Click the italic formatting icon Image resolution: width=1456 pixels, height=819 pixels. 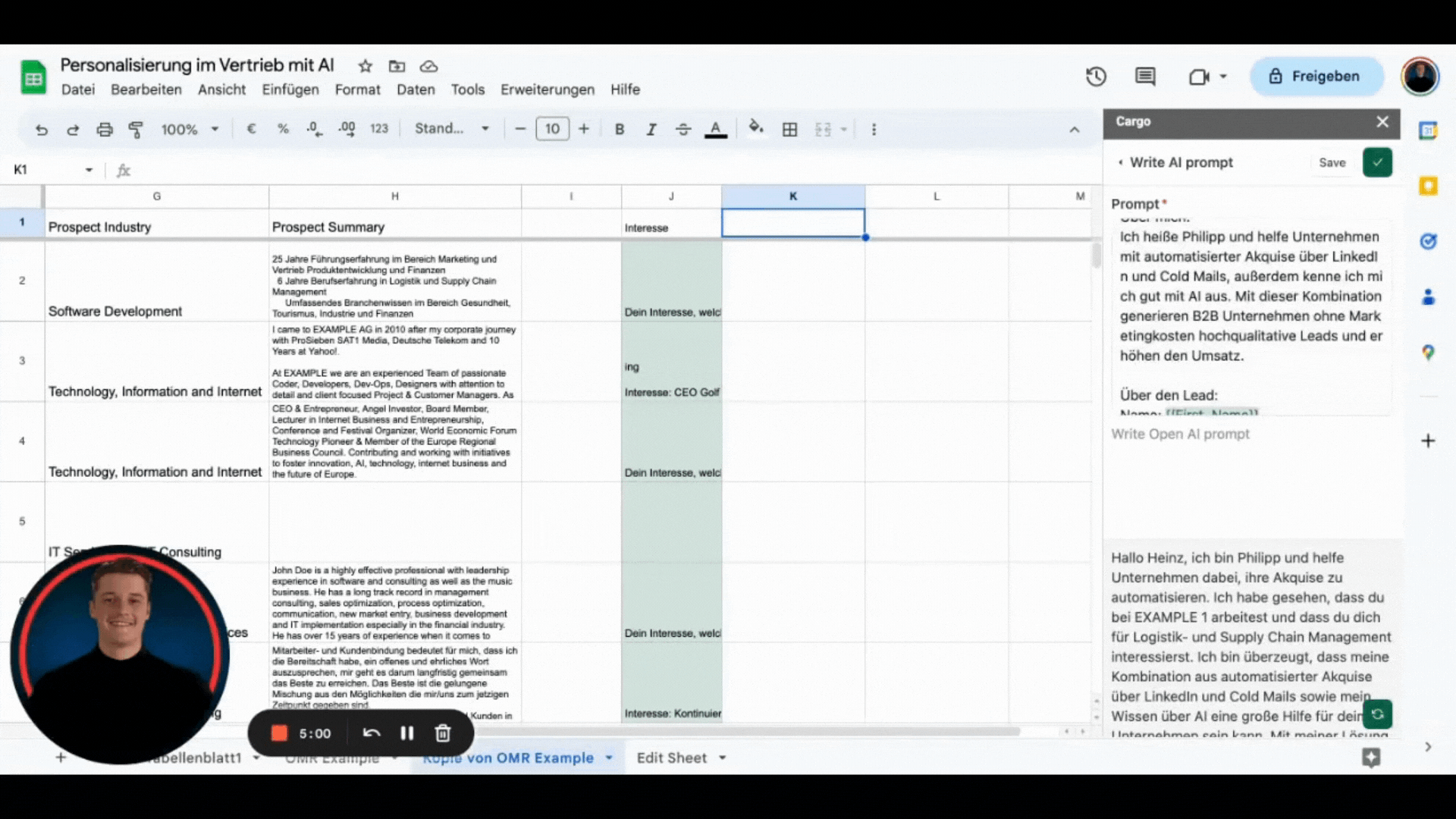coord(651,128)
